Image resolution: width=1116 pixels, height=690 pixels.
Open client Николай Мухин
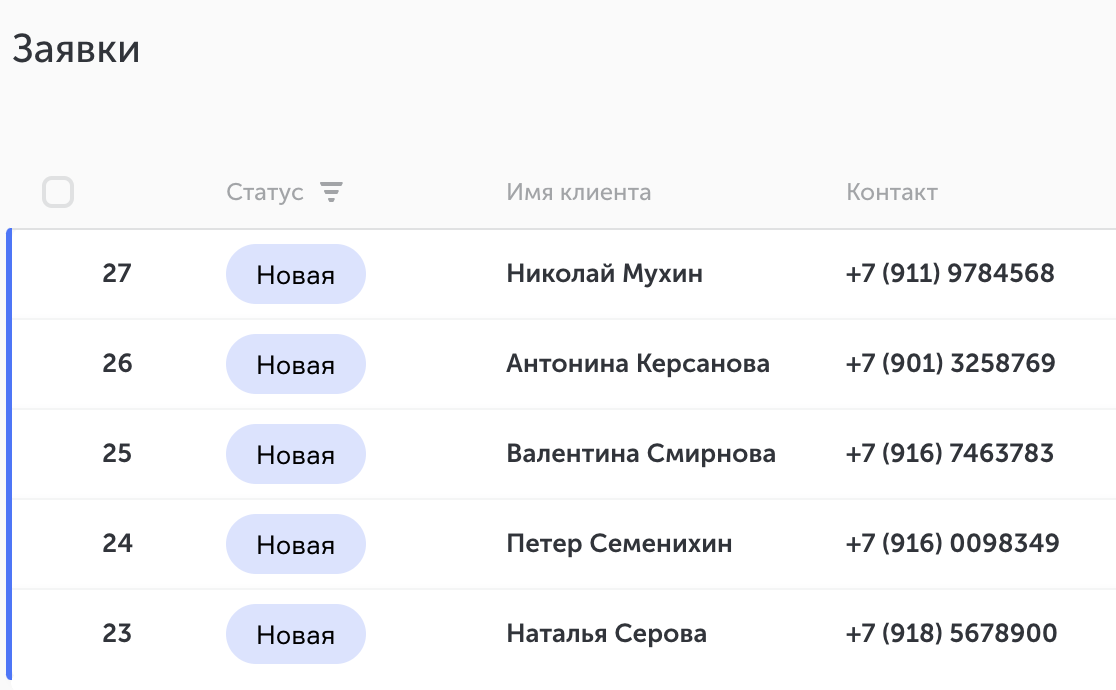604,273
